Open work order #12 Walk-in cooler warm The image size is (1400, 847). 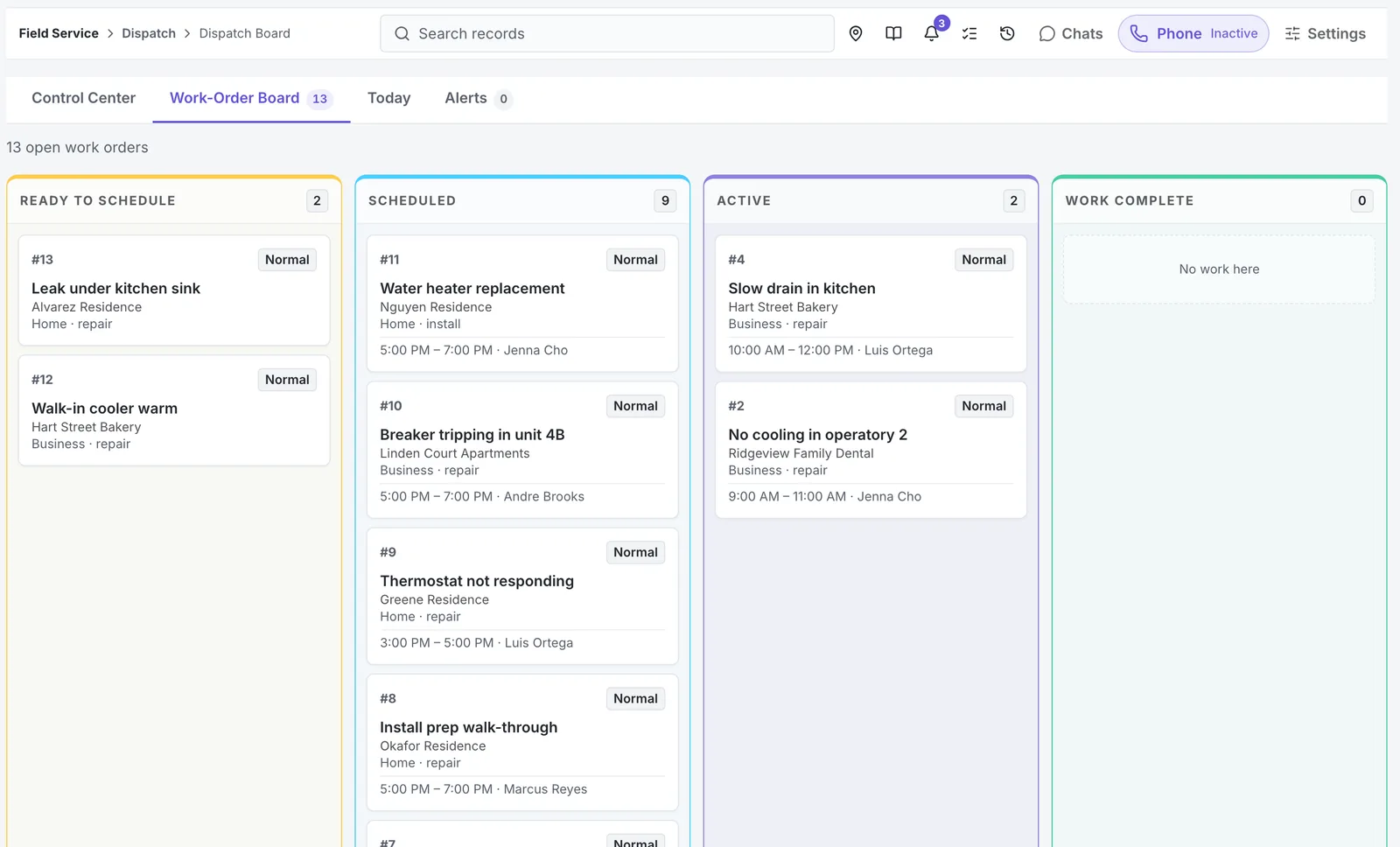point(174,410)
